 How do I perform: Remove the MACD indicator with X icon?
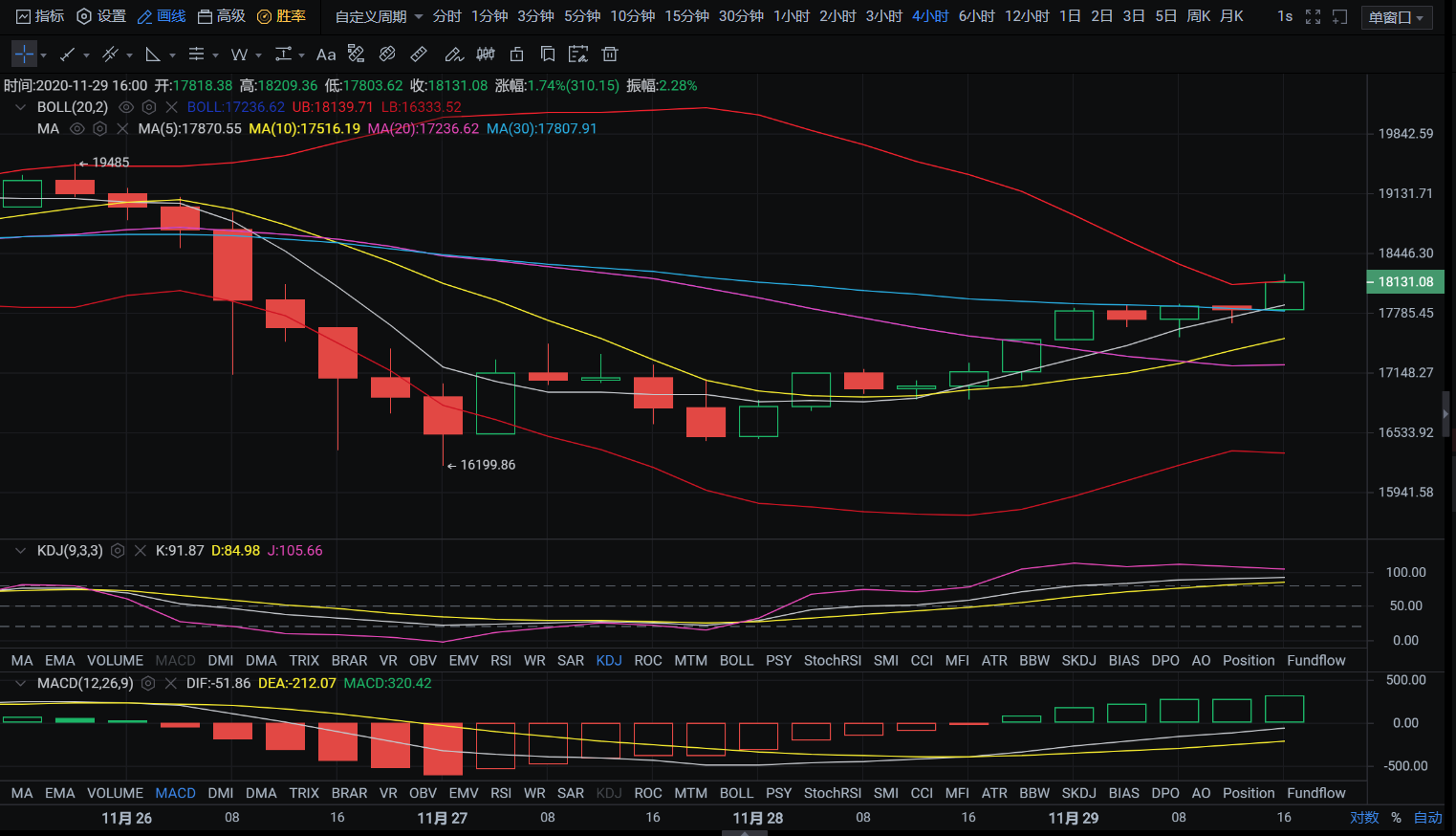tap(171, 683)
